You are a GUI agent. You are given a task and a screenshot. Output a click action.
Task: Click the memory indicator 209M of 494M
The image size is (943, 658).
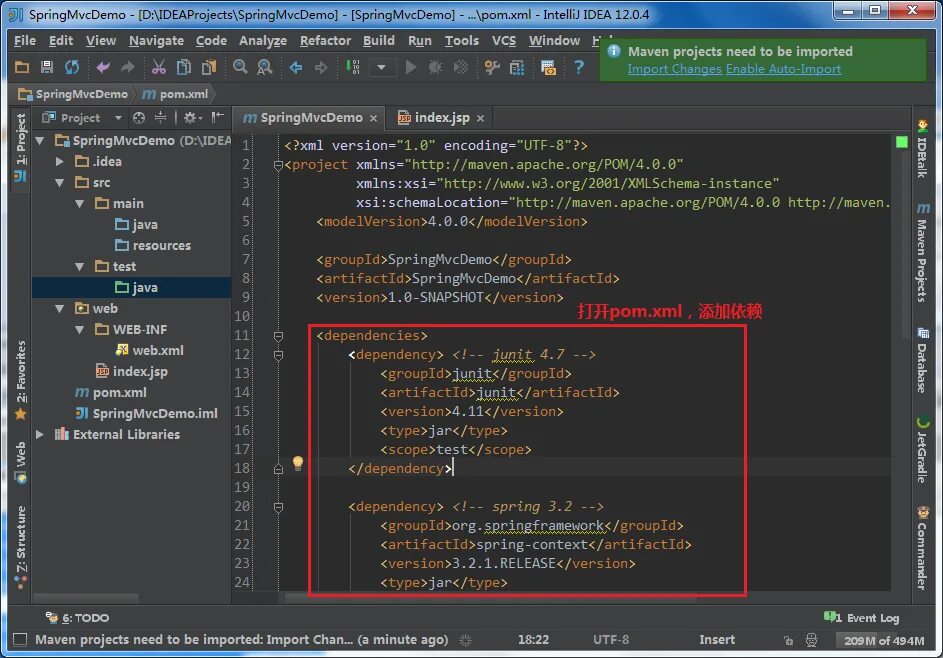point(883,641)
